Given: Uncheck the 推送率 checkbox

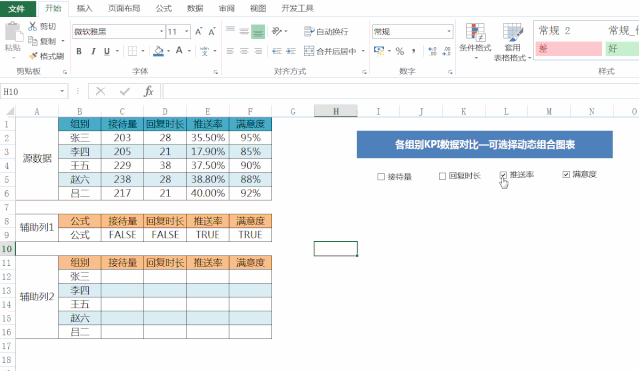Looking at the screenshot, I should coord(503,175).
